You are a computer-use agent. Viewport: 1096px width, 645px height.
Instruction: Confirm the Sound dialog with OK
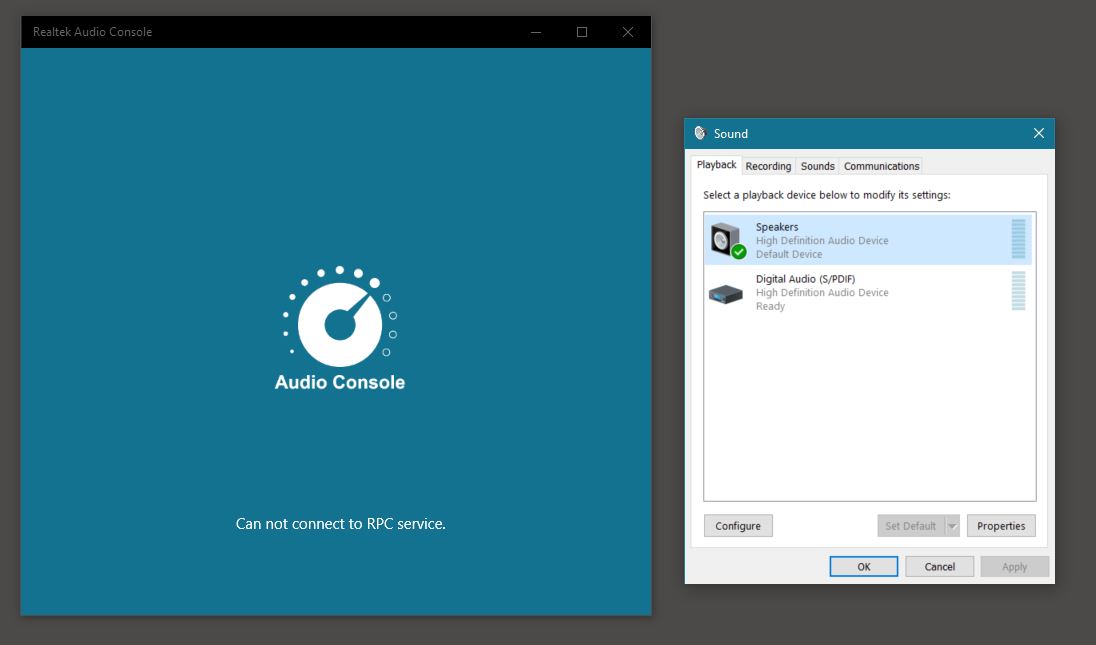(x=864, y=567)
